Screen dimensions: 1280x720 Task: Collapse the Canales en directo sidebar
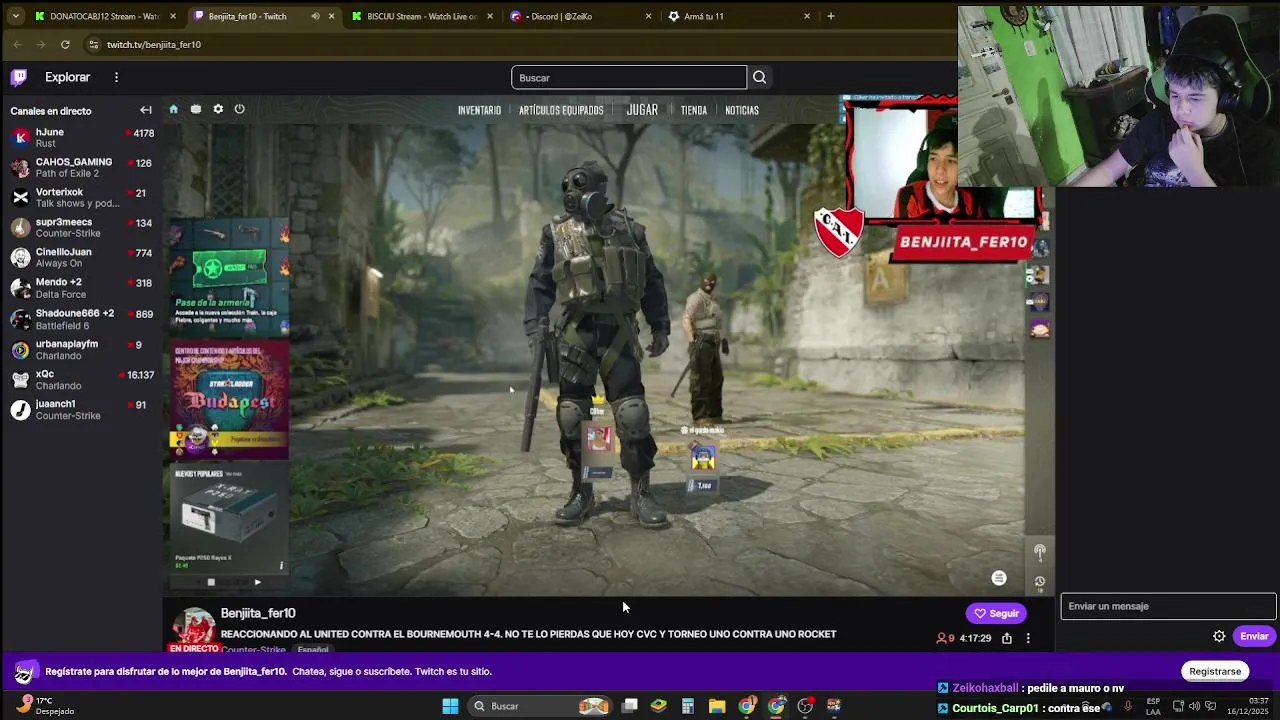(146, 110)
